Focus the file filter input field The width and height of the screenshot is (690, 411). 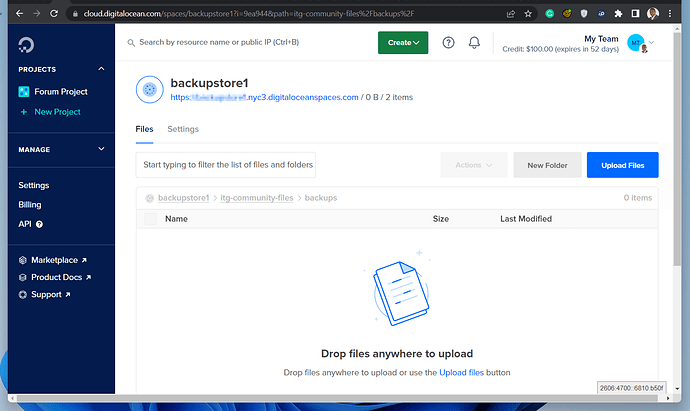point(226,165)
